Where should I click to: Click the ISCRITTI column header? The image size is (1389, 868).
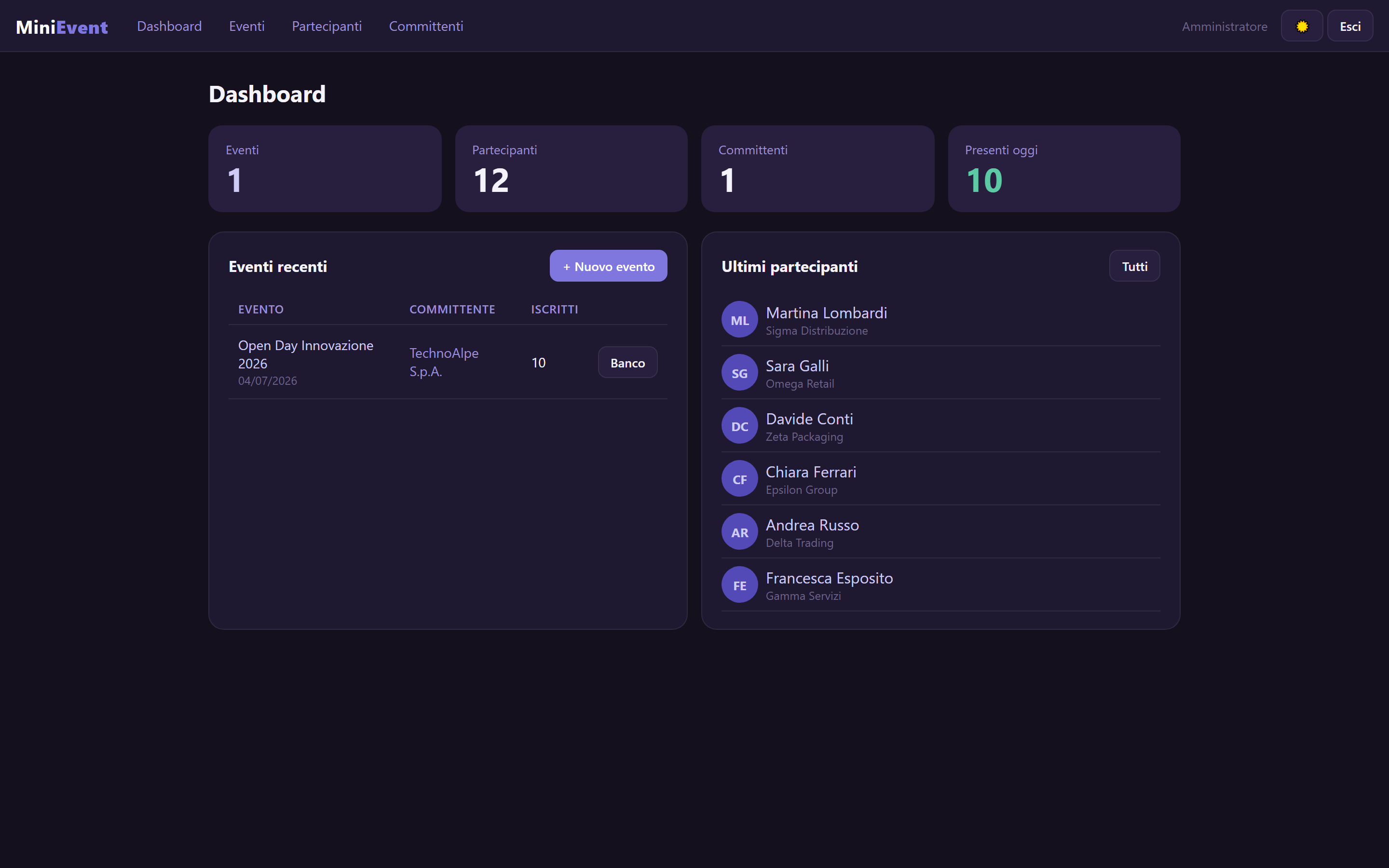(x=554, y=310)
